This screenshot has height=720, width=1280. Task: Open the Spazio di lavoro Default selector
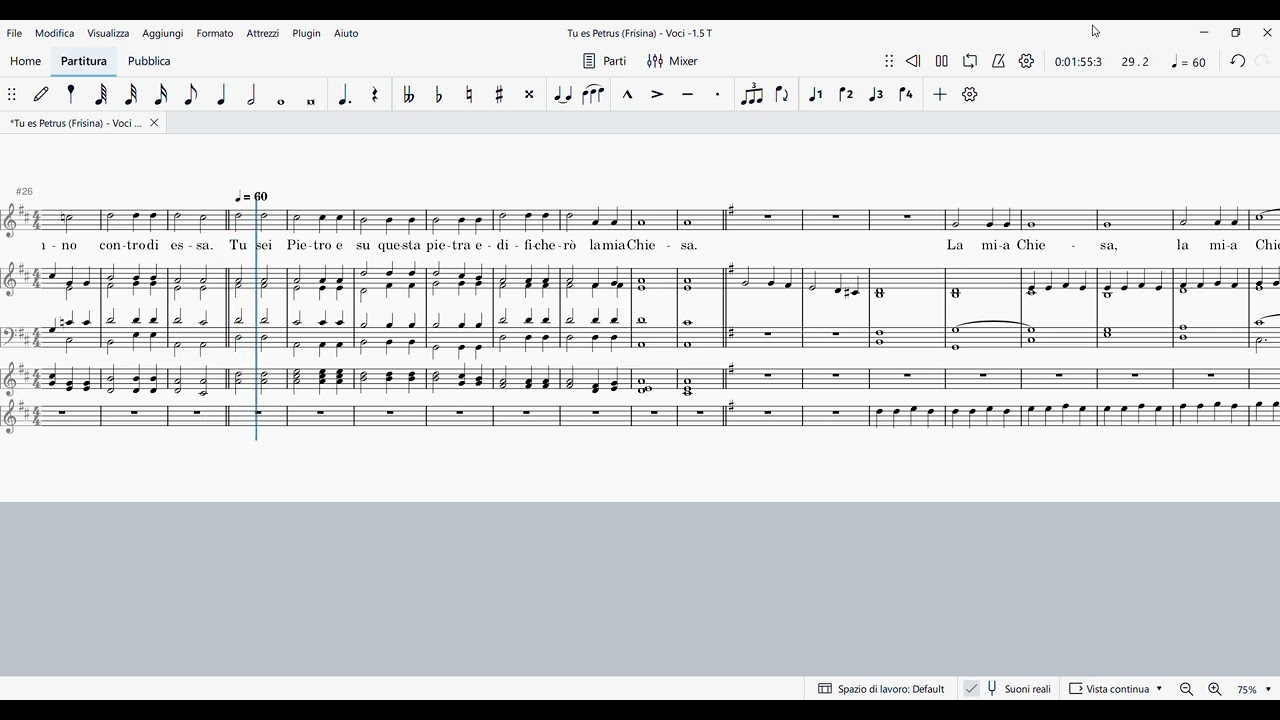[881, 689]
